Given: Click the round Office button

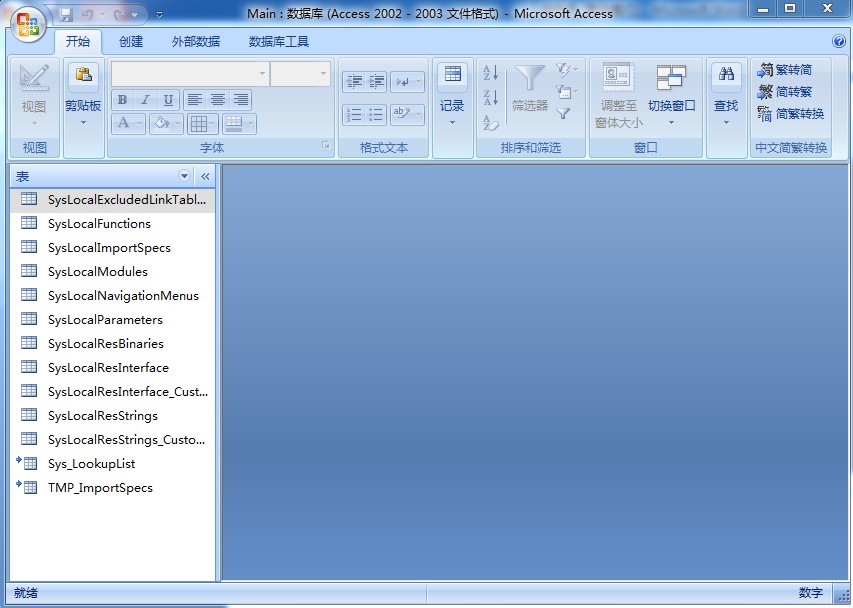Looking at the screenshot, I should tap(28, 24).
